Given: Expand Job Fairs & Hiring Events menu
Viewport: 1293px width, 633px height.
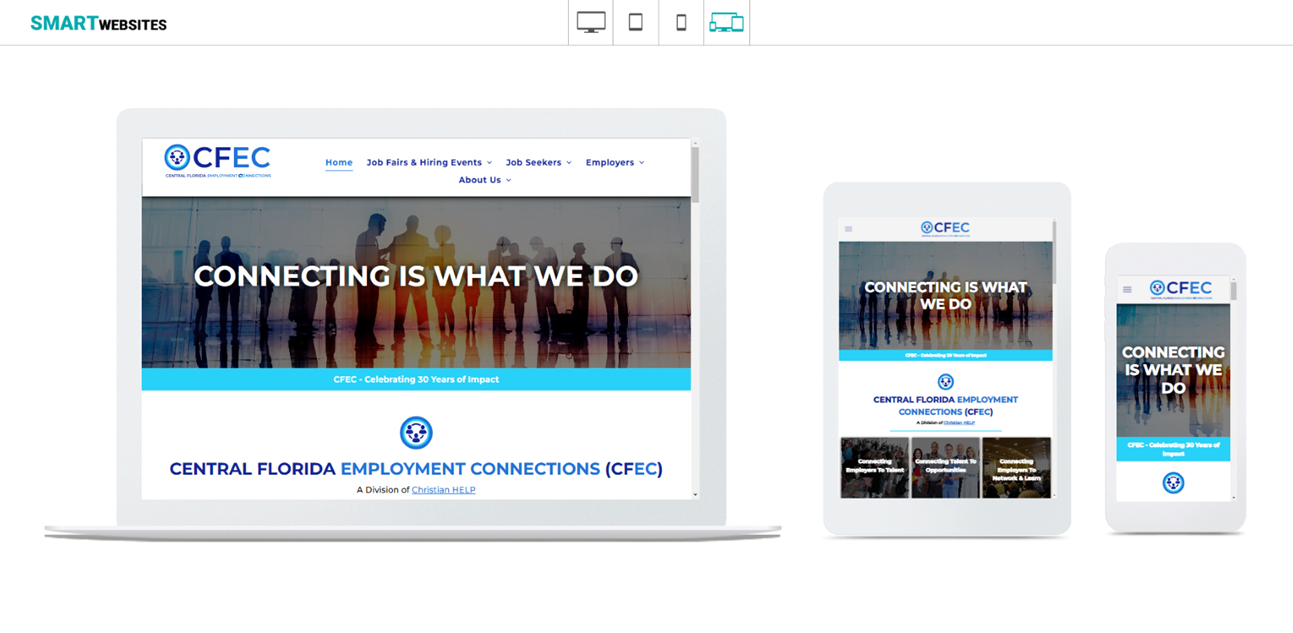Looking at the screenshot, I should coord(429,162).
